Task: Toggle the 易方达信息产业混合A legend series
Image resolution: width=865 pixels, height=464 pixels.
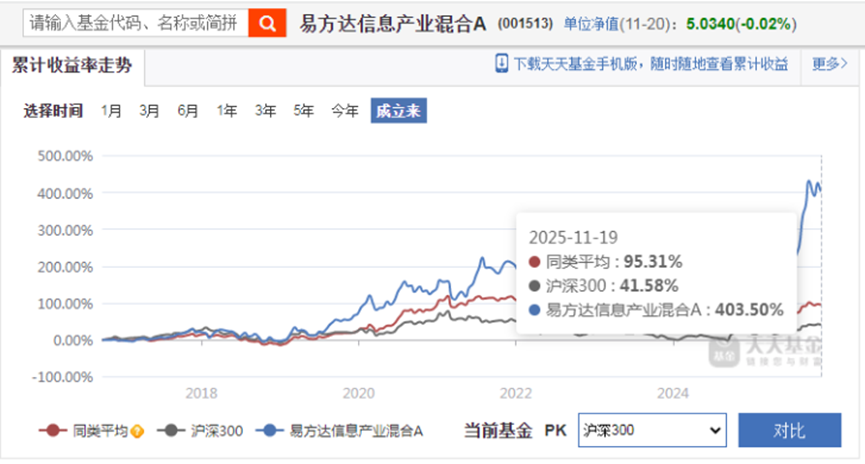Action: [x=339, y=431]
